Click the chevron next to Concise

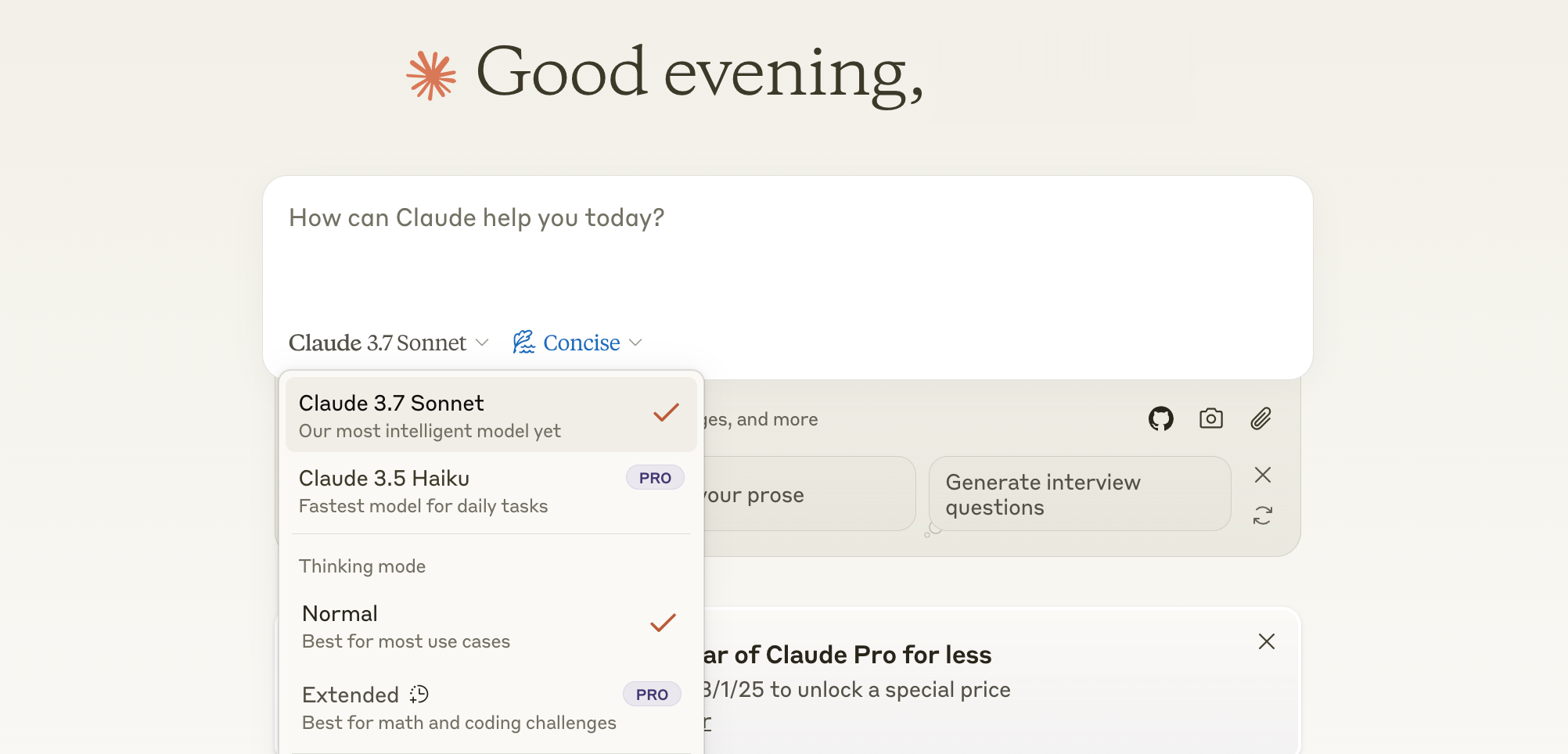coord(636,343)
